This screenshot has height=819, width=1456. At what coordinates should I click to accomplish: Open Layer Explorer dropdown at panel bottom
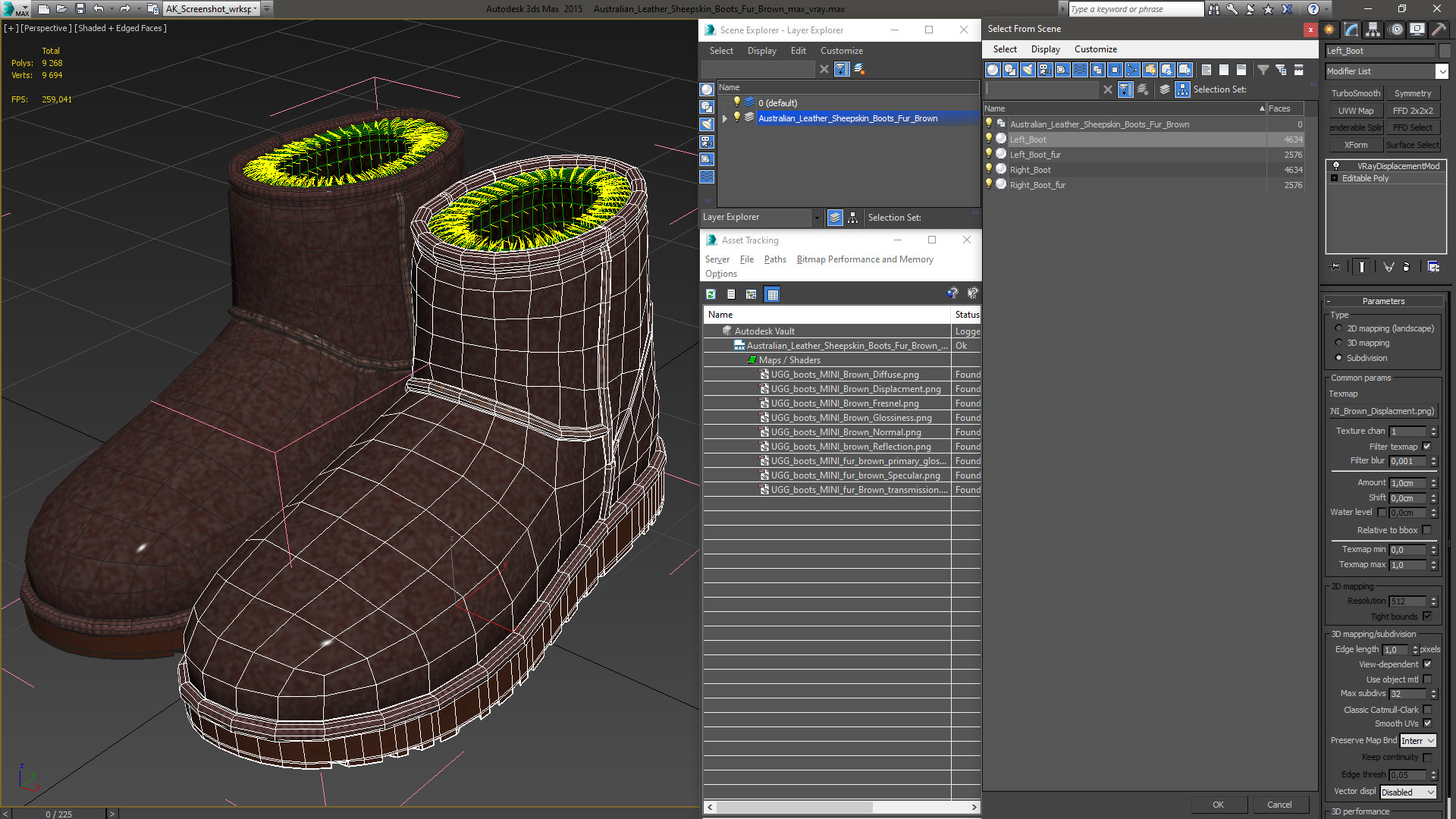816,218
